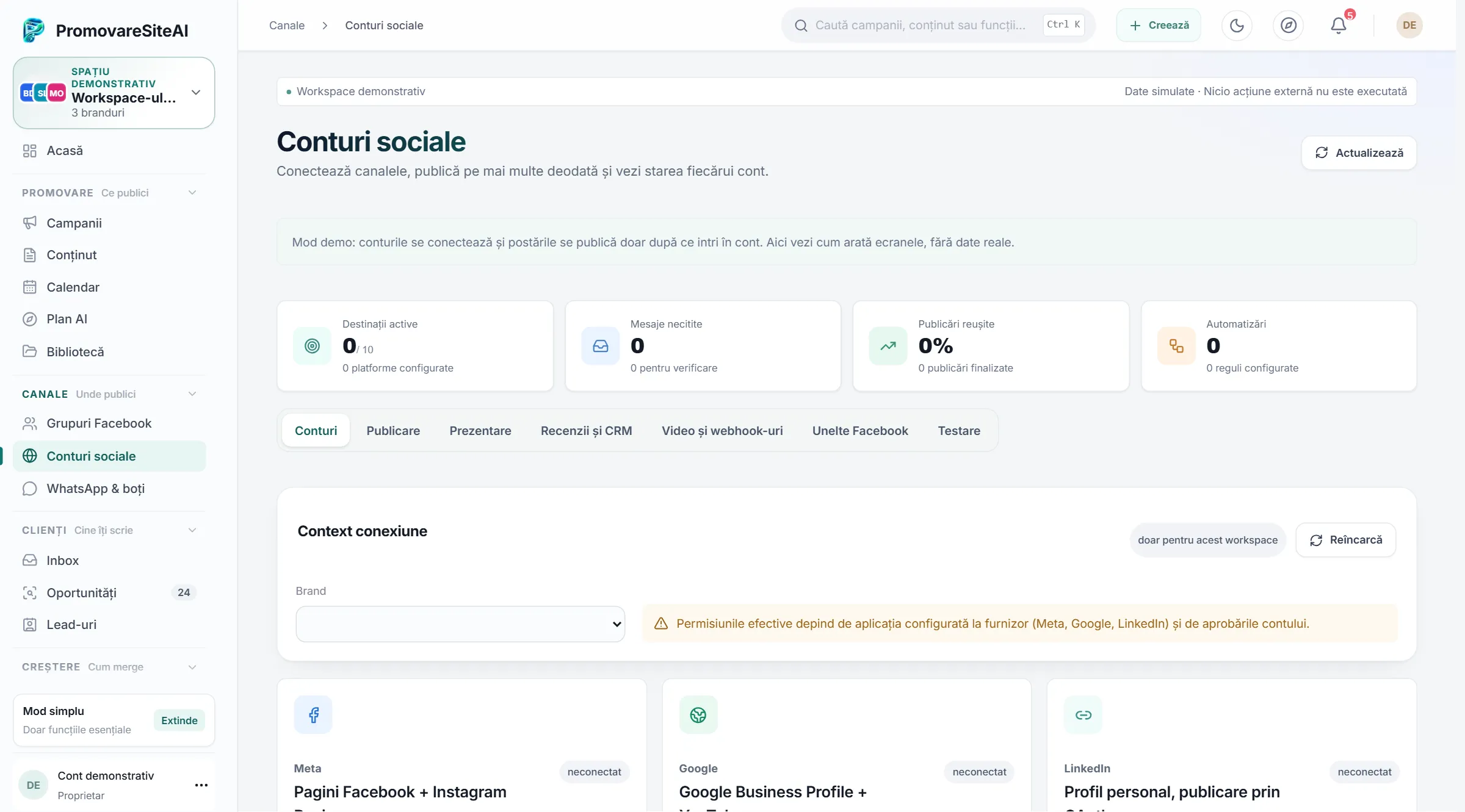
Task: Click 'doar pentru acest workspace' chip
Action: click(x=1207, y=540)
